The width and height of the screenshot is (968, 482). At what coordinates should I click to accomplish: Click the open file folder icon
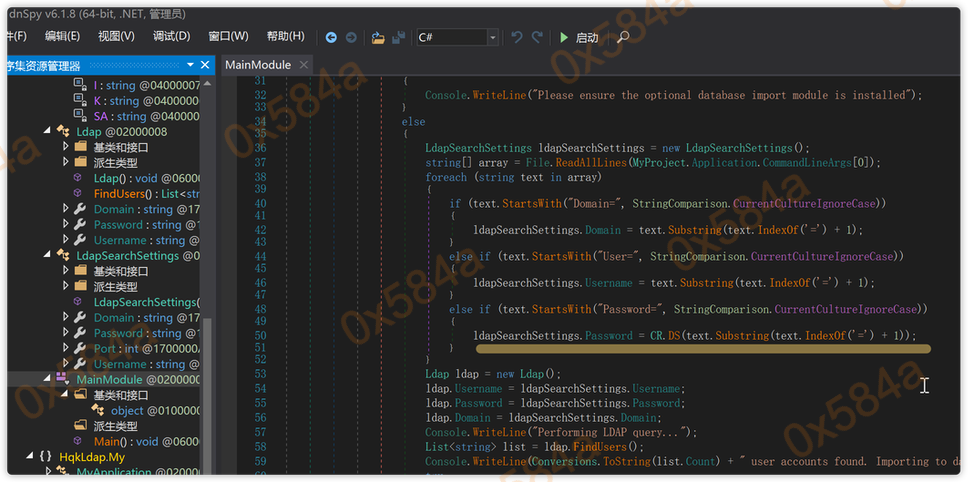coord(378,37)
